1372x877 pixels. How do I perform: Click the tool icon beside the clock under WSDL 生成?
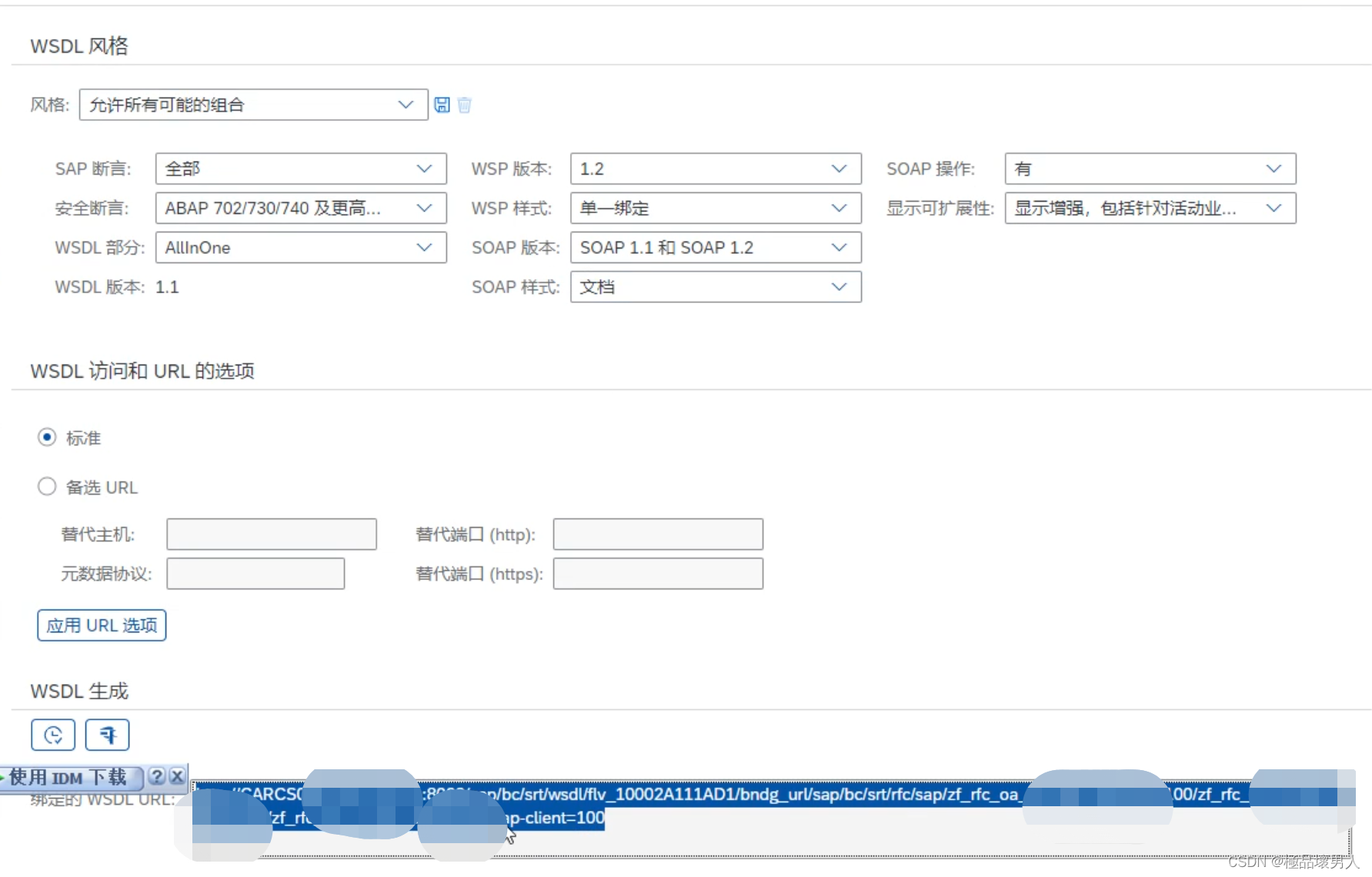click(x=107, y=734)
